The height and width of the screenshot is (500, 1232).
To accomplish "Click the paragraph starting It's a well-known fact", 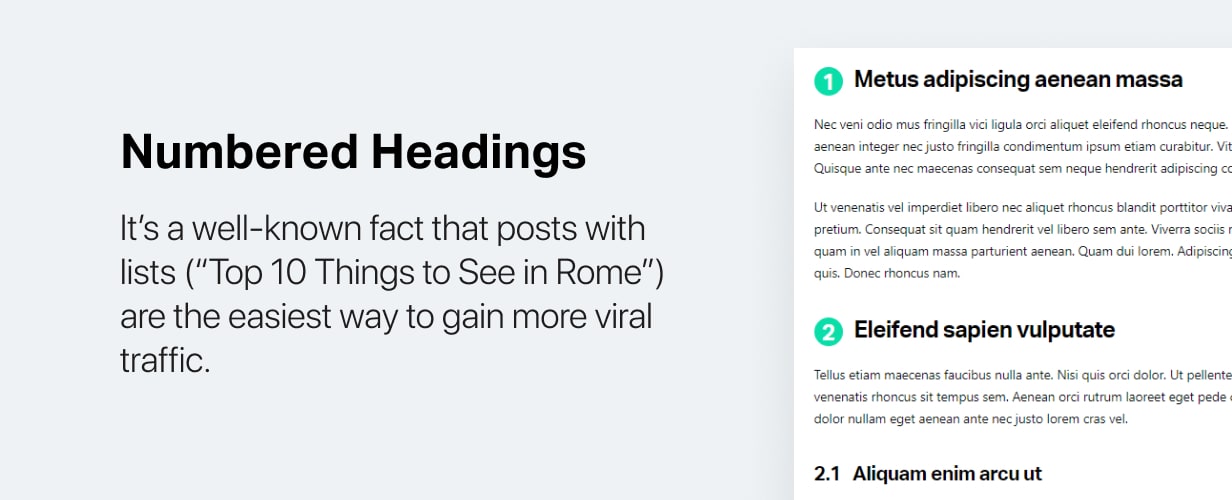I will (x=392, y=294).
